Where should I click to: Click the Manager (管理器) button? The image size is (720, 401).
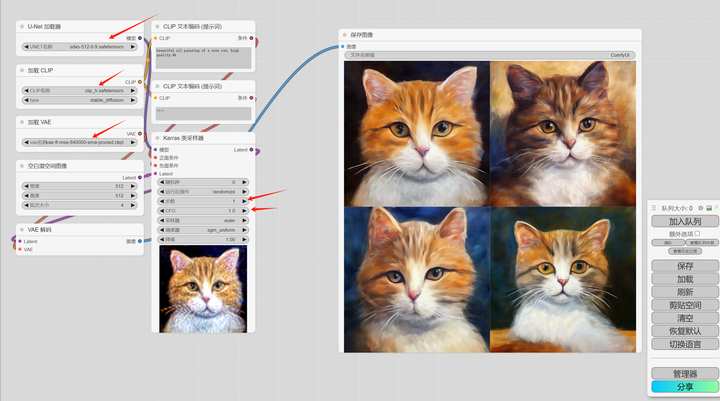684,373
